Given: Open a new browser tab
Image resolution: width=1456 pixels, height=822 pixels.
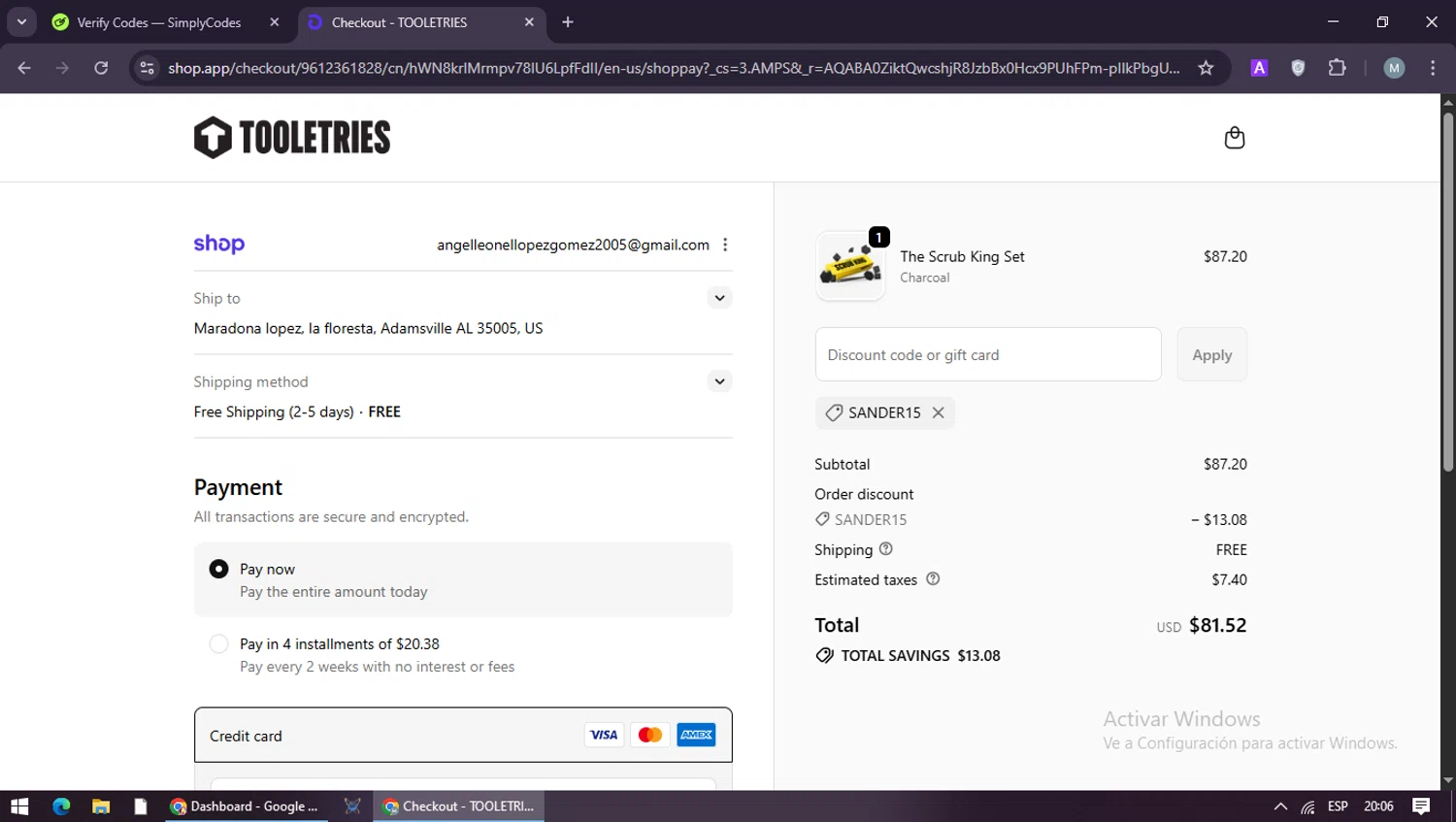Looking at the screenshot, I should pyautogui.click(x=568, y=22).
